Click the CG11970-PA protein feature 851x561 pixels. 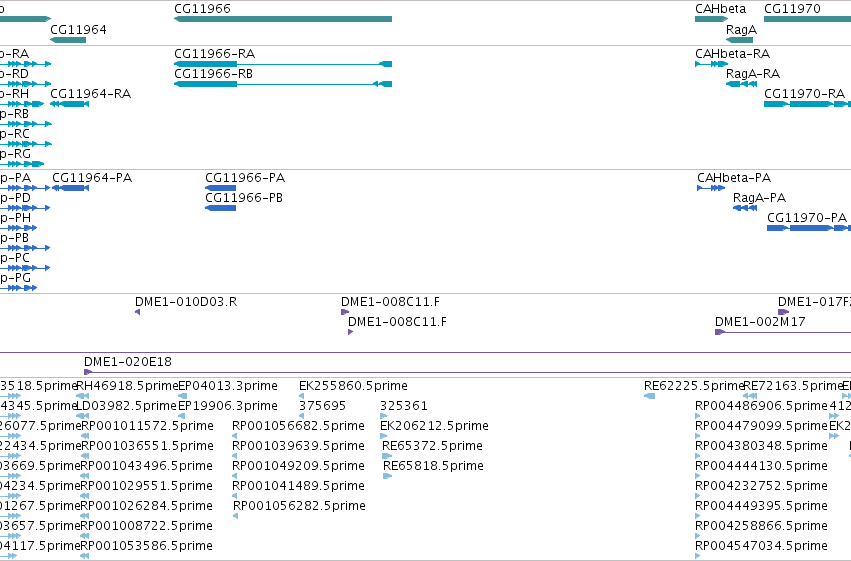point(809,228)
